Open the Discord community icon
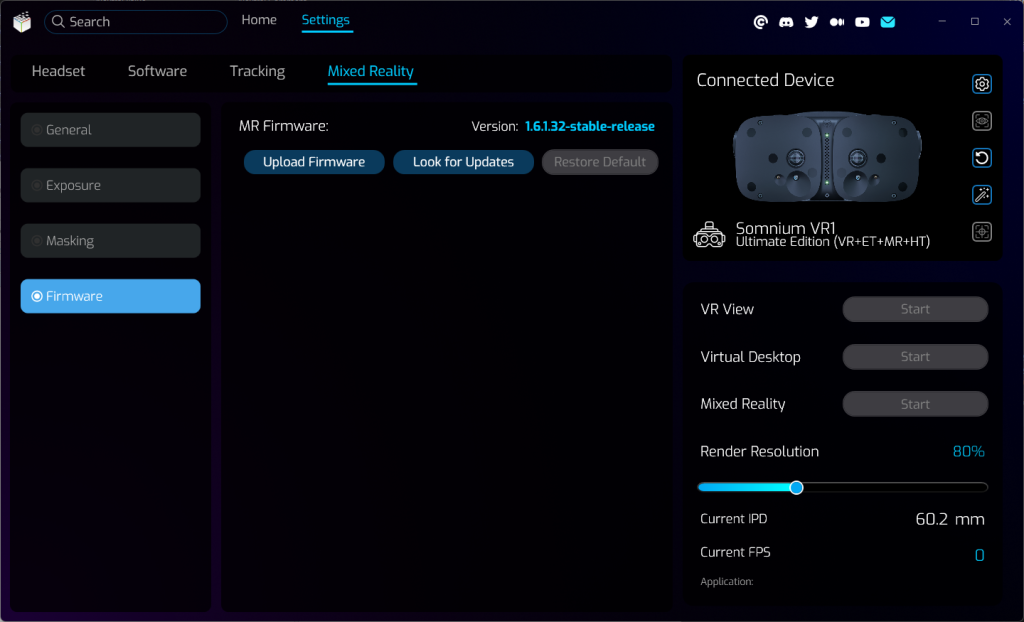Viewport: 1024px width, 622px height. [x=786, y=22]
